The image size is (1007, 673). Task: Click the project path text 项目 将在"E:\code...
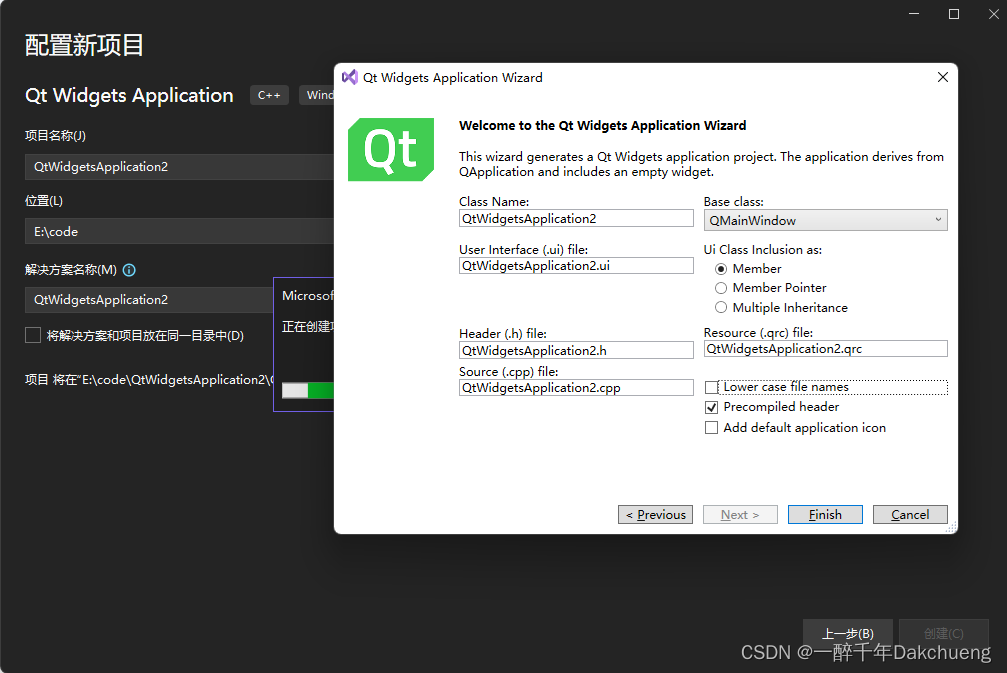(149, 380)
